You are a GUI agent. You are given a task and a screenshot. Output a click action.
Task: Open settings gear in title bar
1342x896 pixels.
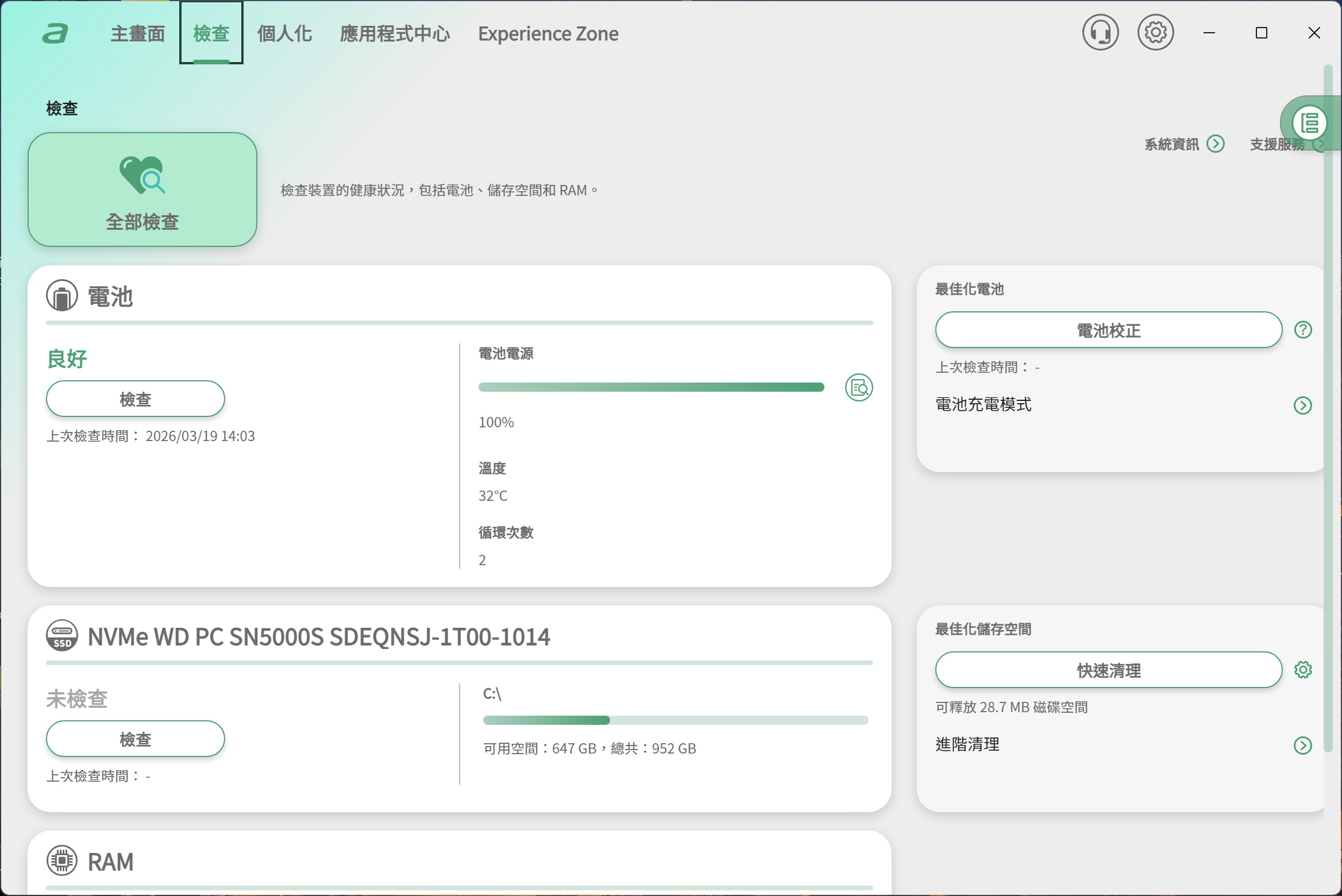[x=1155, y=33]
